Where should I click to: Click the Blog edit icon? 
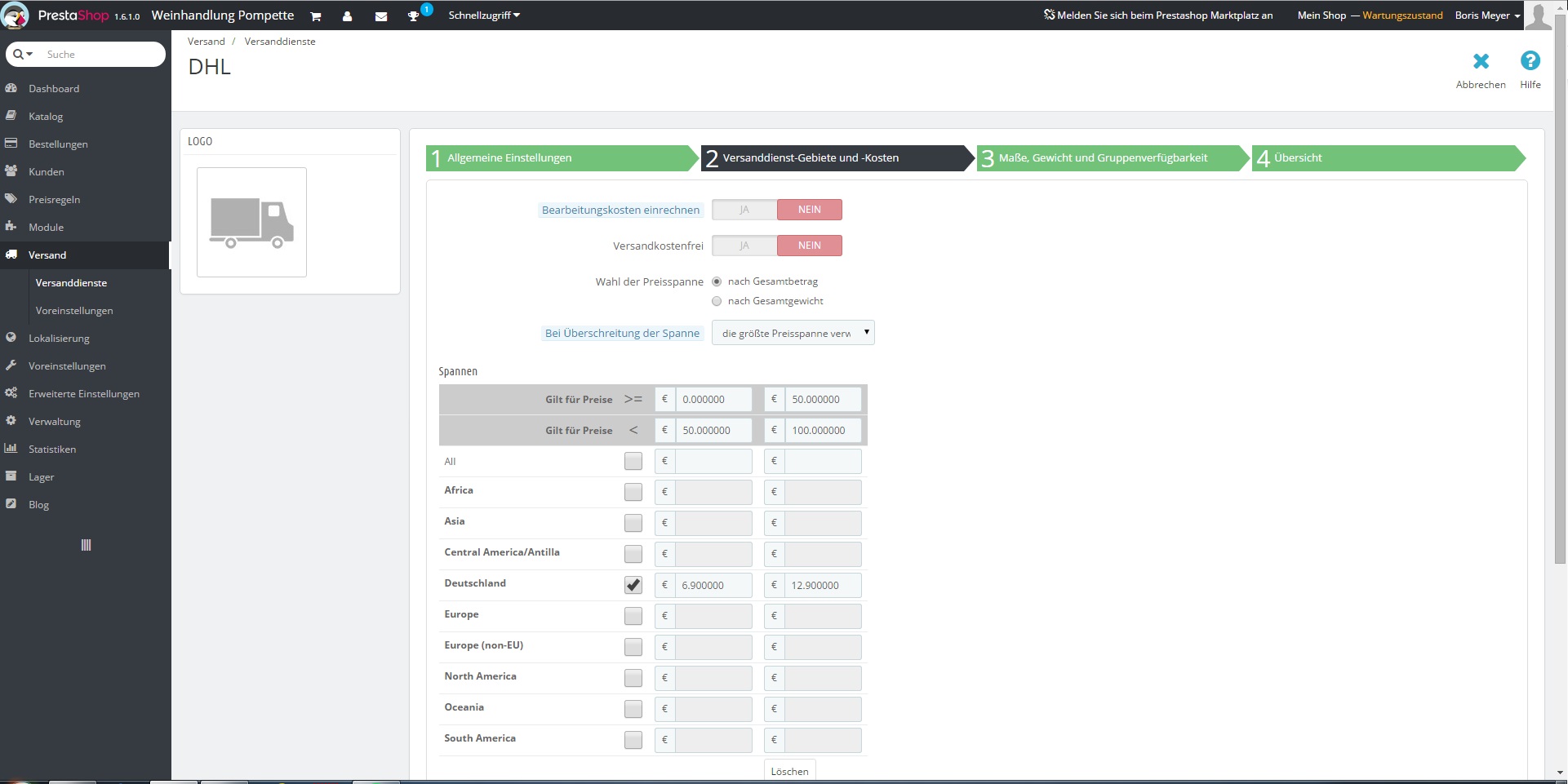point(11,504)
